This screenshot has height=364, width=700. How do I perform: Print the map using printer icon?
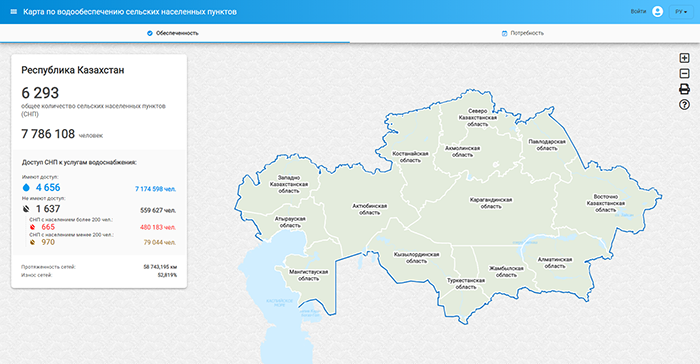(684, 89)
